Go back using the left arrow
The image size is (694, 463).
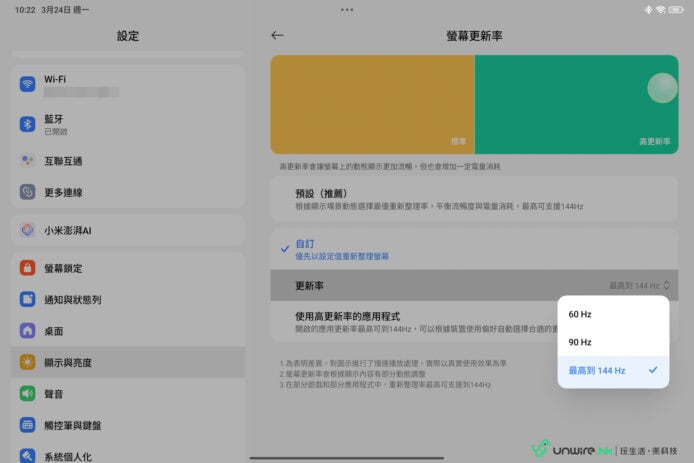pyautogui.click(x=277, y=35)
